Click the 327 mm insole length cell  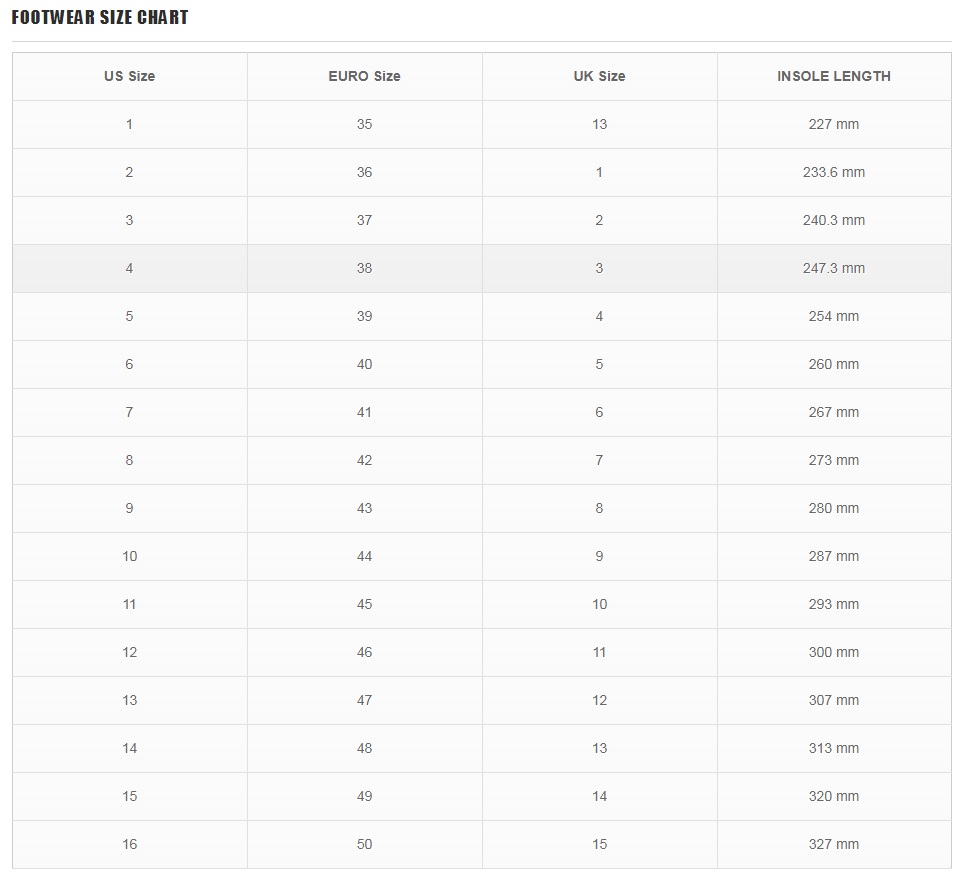pos(835,844)
